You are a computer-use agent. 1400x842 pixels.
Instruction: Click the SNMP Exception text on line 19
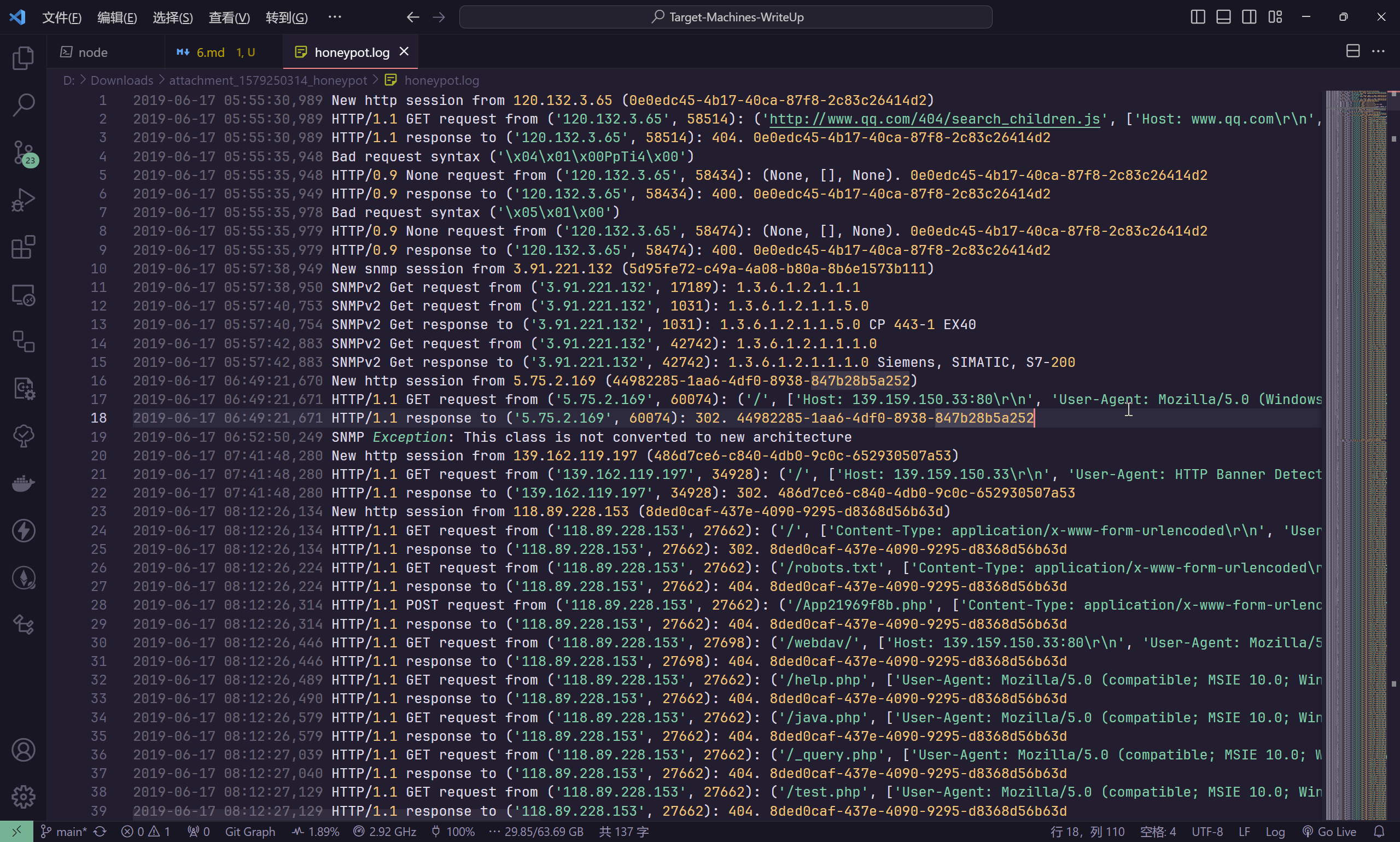point(389,437)
